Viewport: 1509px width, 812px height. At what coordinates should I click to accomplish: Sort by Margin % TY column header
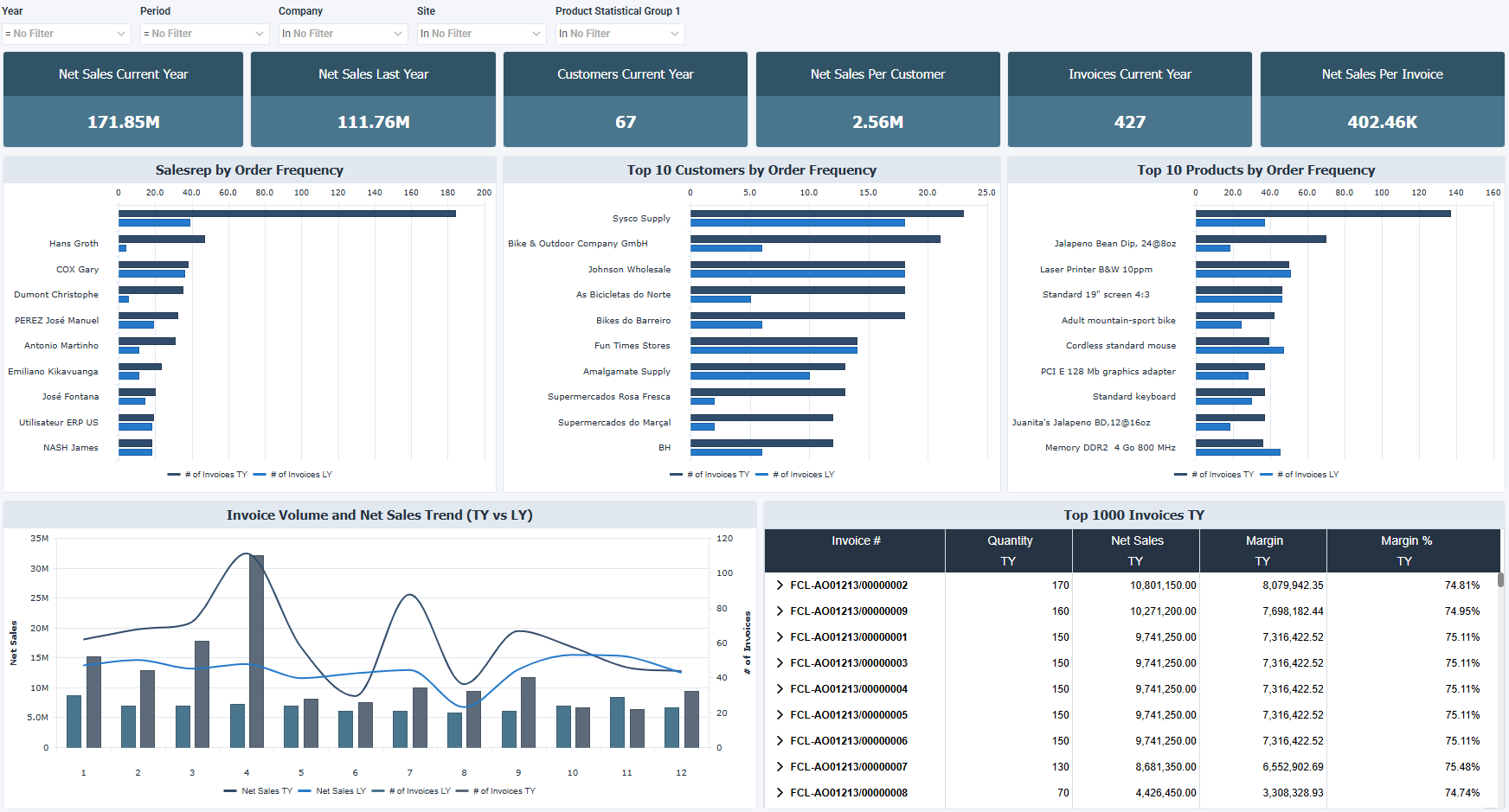click(1413, 551)
